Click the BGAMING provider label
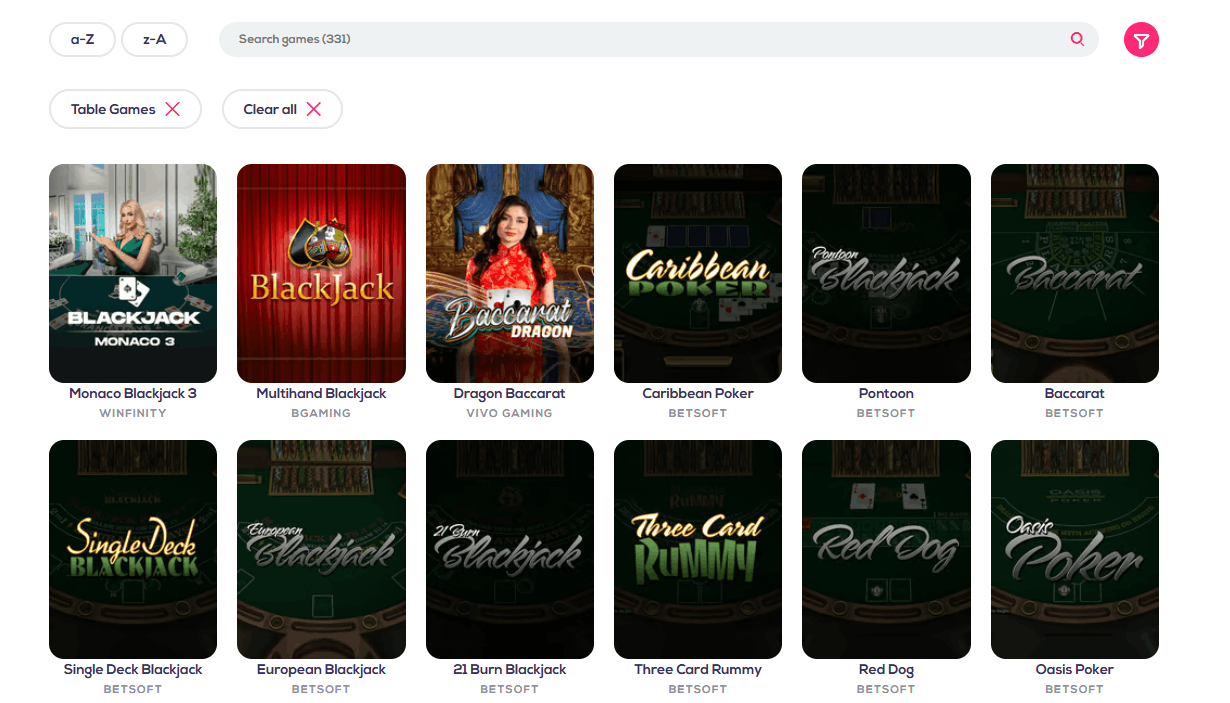 [x=321, y=413]
